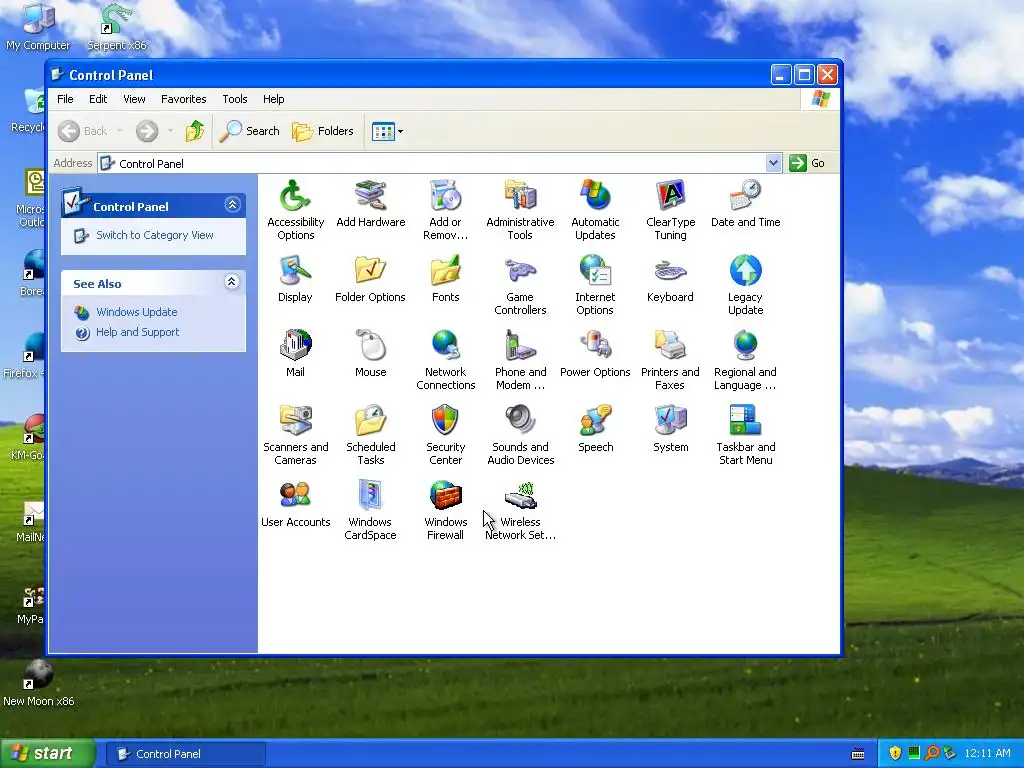1024x768 pixels.
Task: Open Help and Support link
Action: [x=137, y=332]
